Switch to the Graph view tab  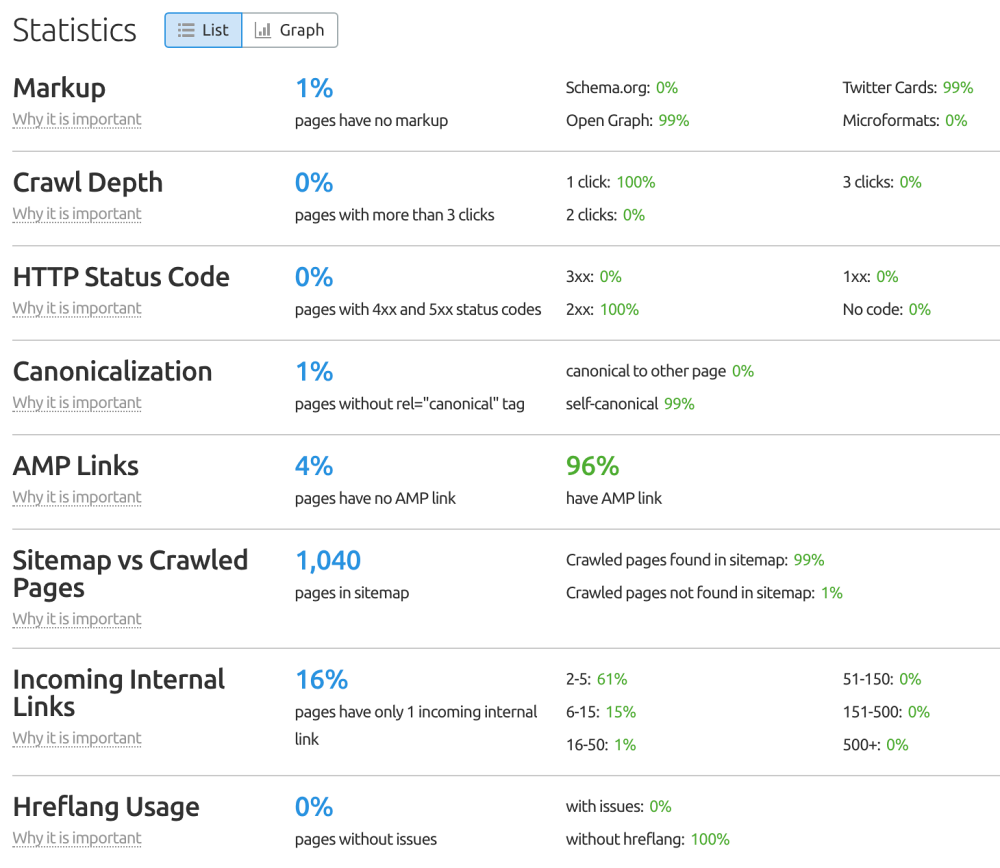pyautogui.click(x=290, y=30)
